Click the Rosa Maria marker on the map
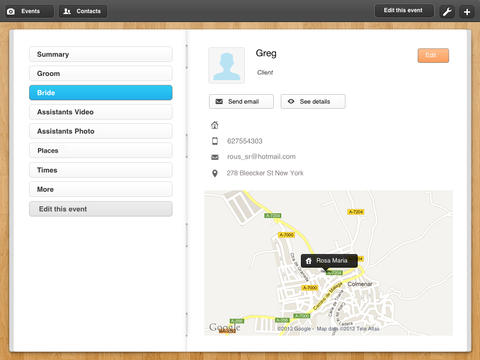Screen dimensions: 480x360 tap(329, 261)
